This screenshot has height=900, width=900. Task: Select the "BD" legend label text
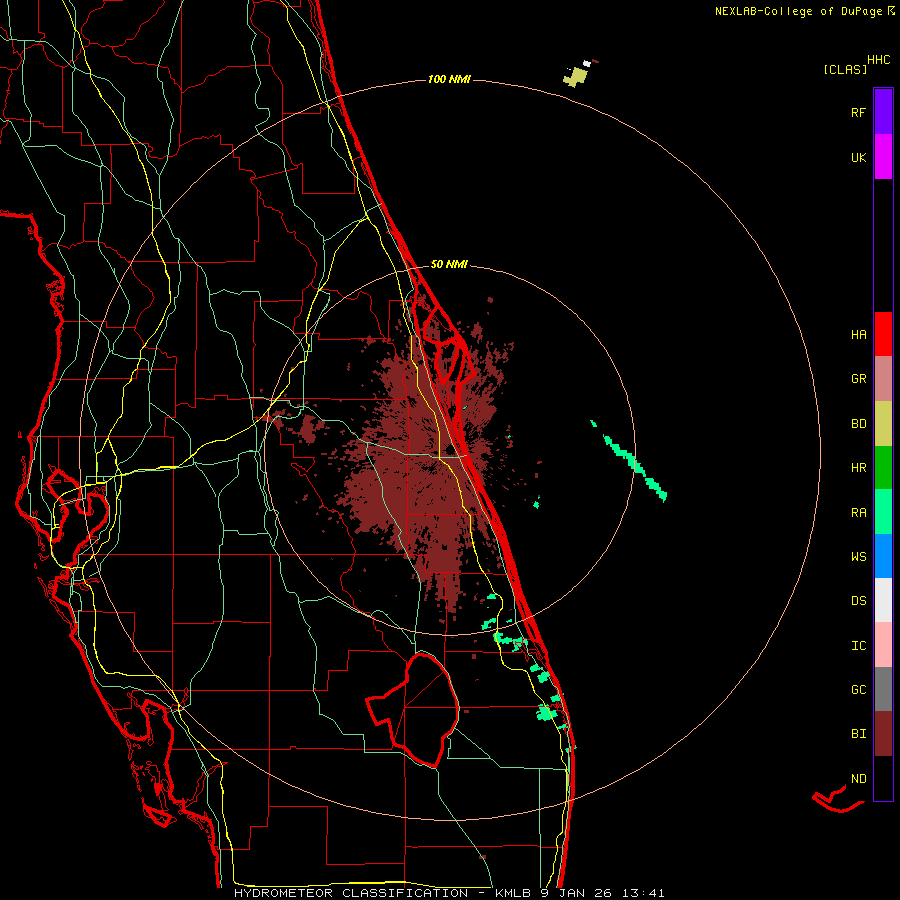(x=858, y=424)
